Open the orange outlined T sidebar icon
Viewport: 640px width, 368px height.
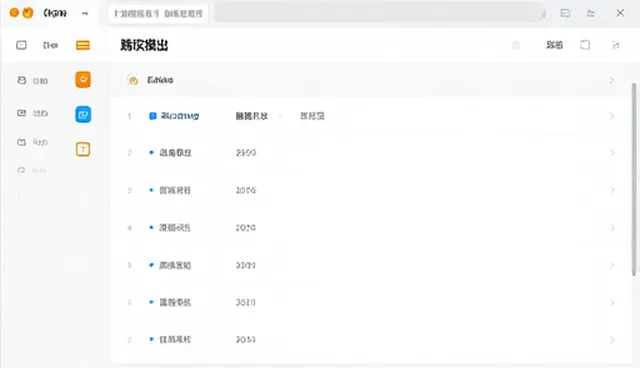(x=83, y=149)
